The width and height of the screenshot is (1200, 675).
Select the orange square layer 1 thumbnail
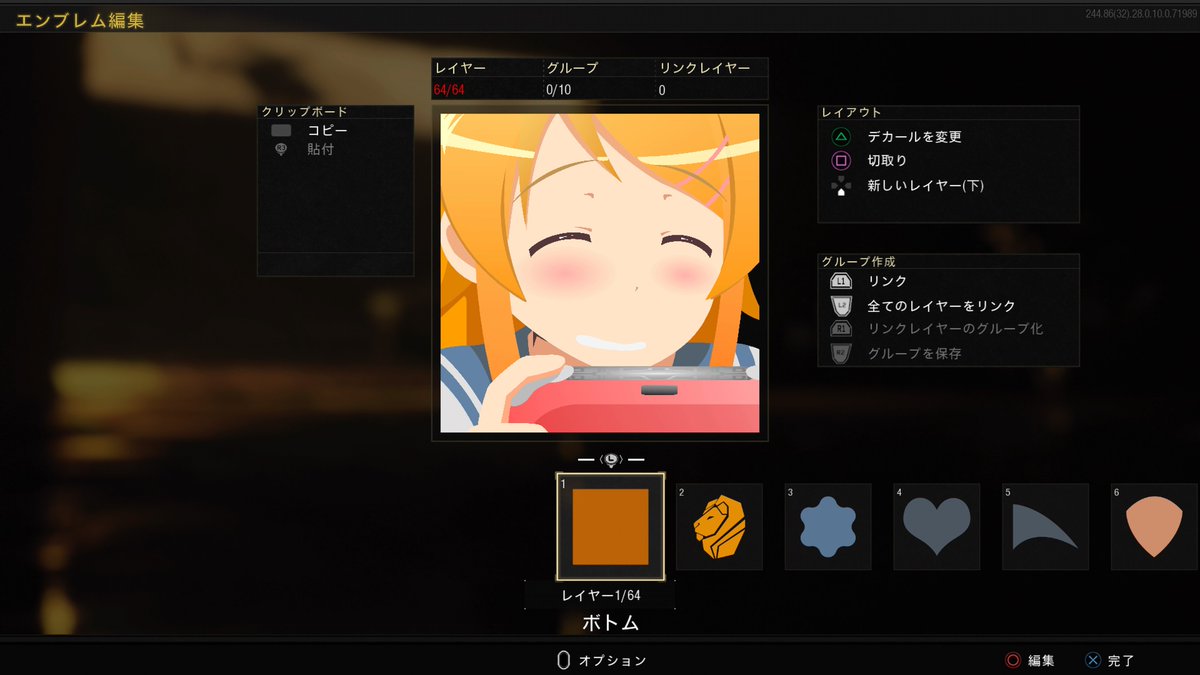pos(610,526)
